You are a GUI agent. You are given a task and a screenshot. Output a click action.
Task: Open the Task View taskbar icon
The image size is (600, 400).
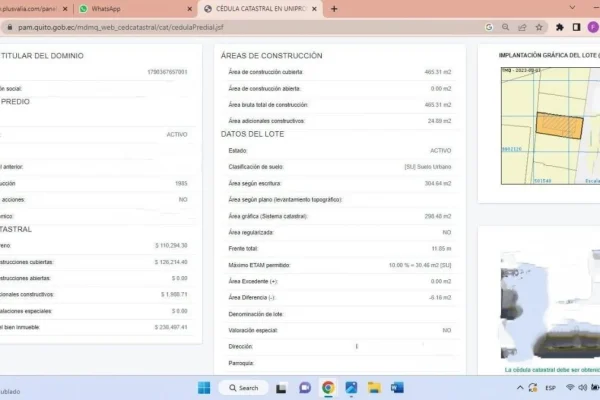pos(283,387)
